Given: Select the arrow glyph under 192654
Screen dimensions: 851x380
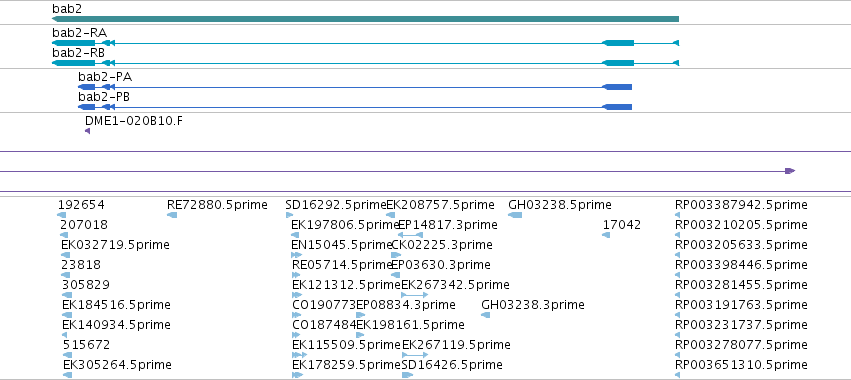Looking at the screenshot, I should point(61,215).
